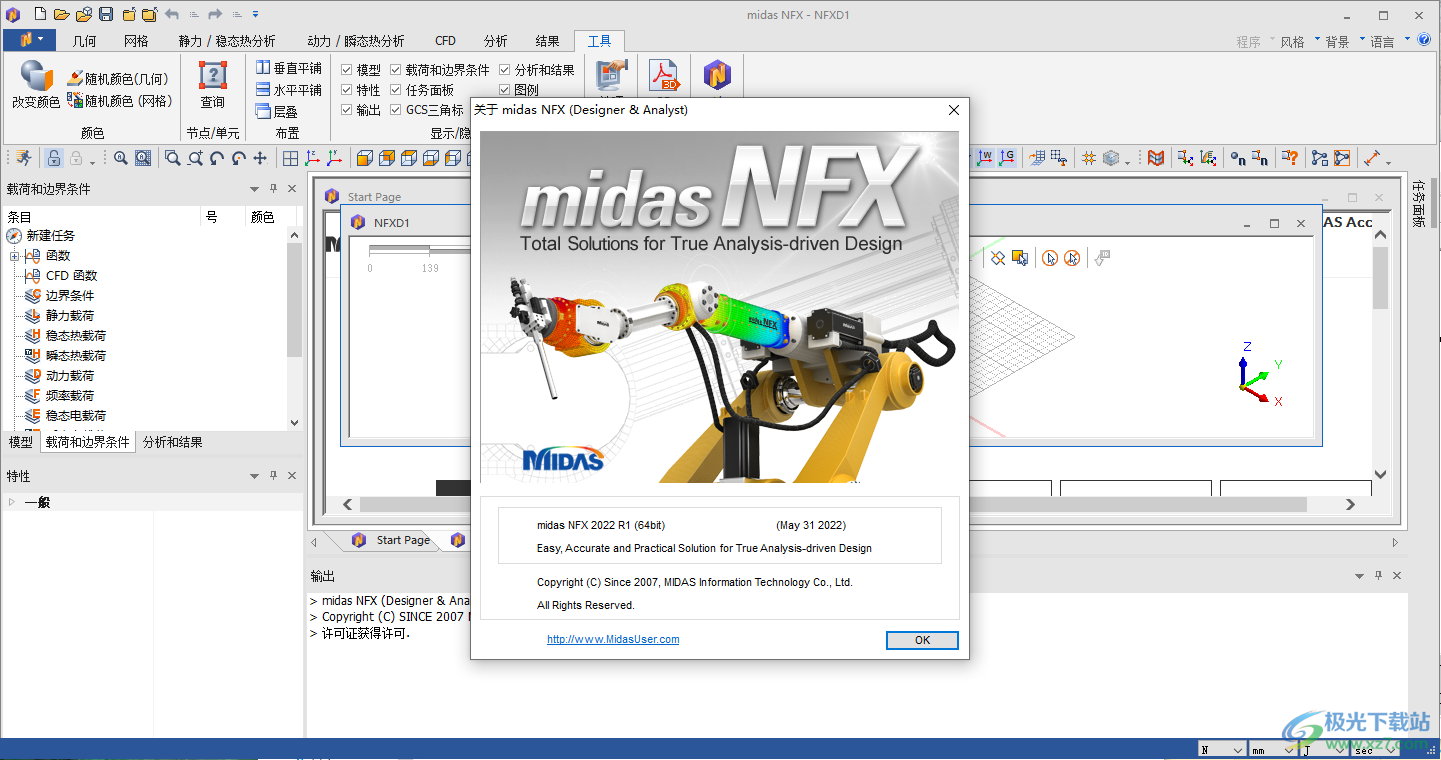The width and height of the screenshot is (1441, 760).
Task: Switch to the 模型 panel tab
Action: pyautogui.click(x=20, y=442)
